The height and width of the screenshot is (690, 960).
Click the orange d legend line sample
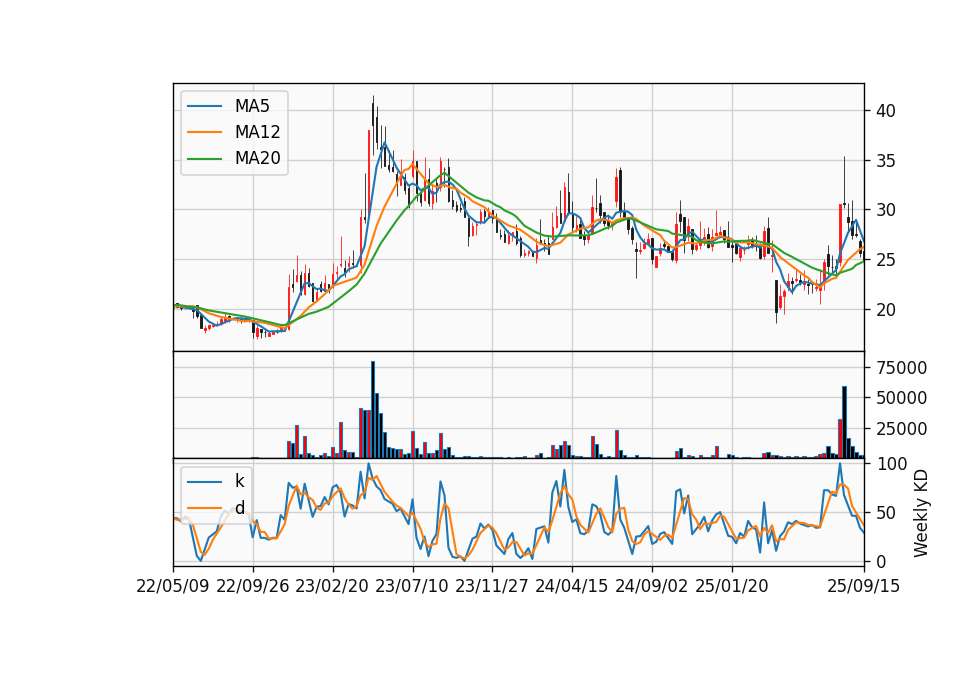(204, 507)
